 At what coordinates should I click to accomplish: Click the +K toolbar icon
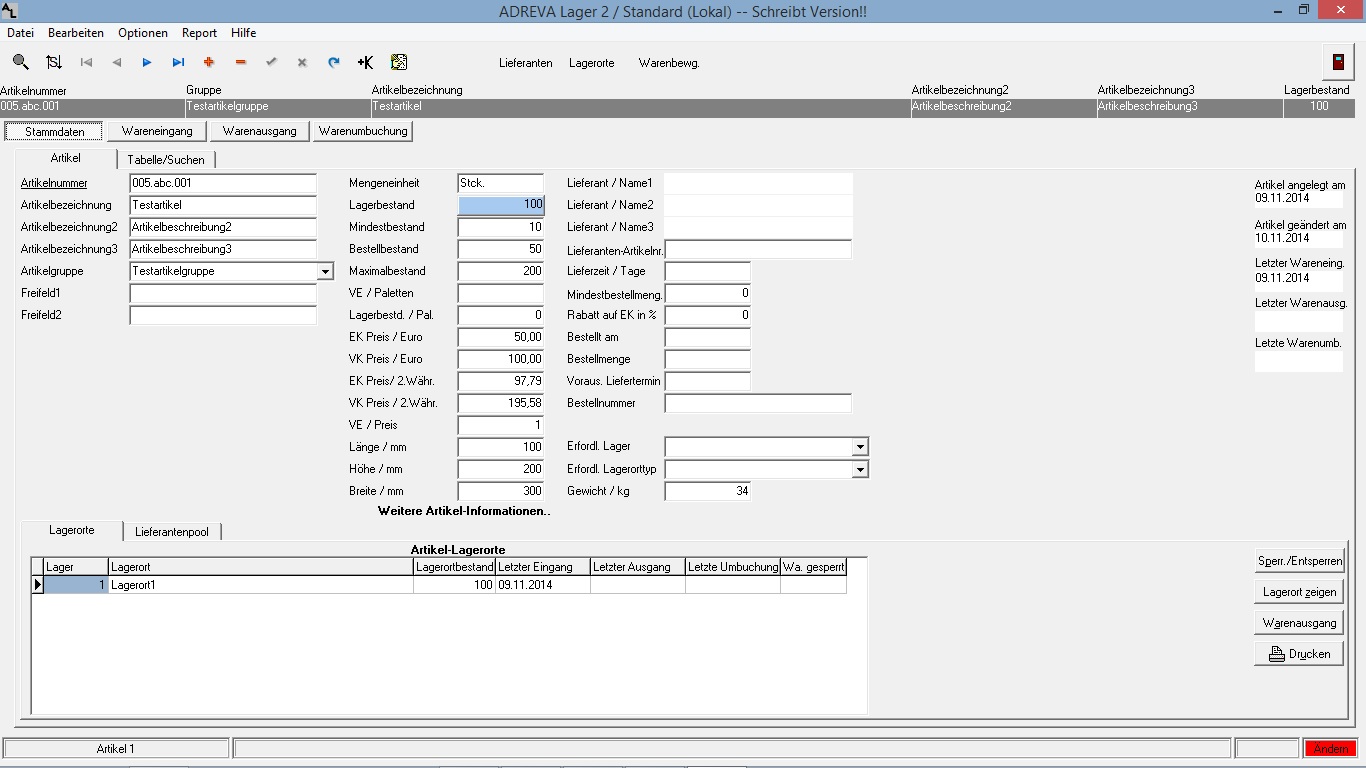(x=365, y=62)
